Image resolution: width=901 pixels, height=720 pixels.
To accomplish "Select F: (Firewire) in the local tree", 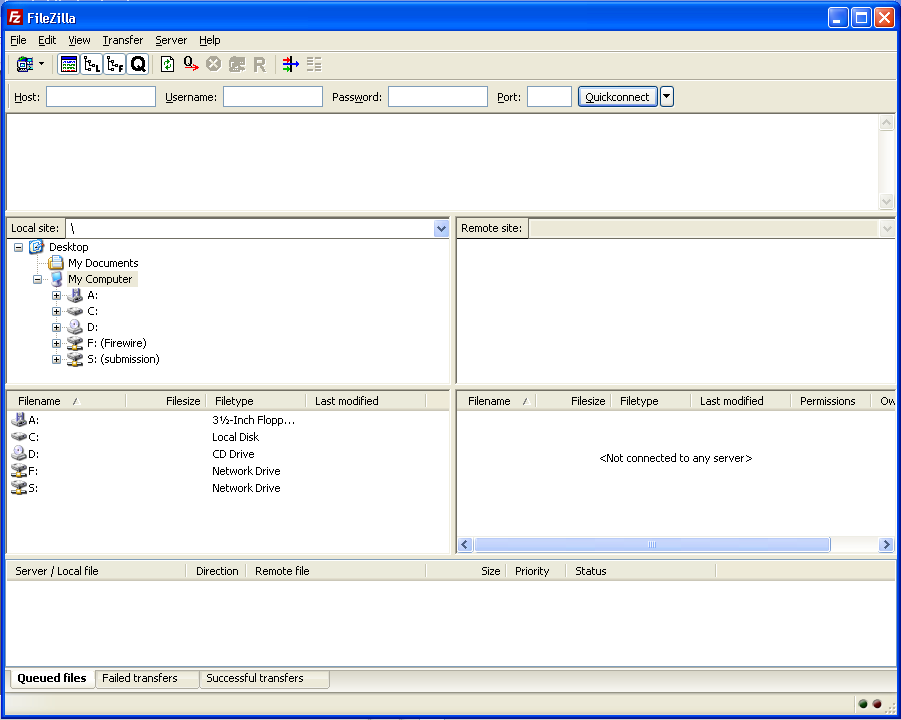I will coord(117,344).
